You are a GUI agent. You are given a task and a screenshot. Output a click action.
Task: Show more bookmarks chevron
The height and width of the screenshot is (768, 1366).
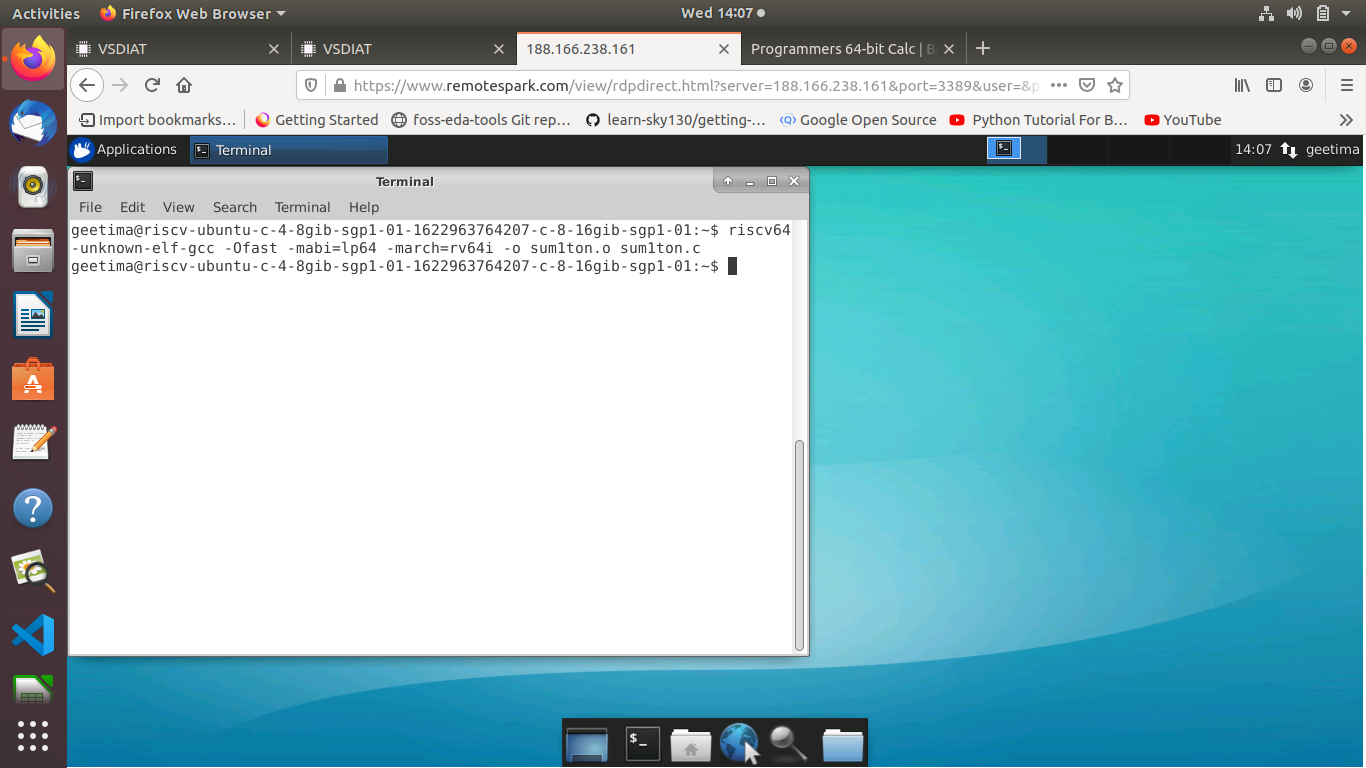click(x=1346, y=120)
